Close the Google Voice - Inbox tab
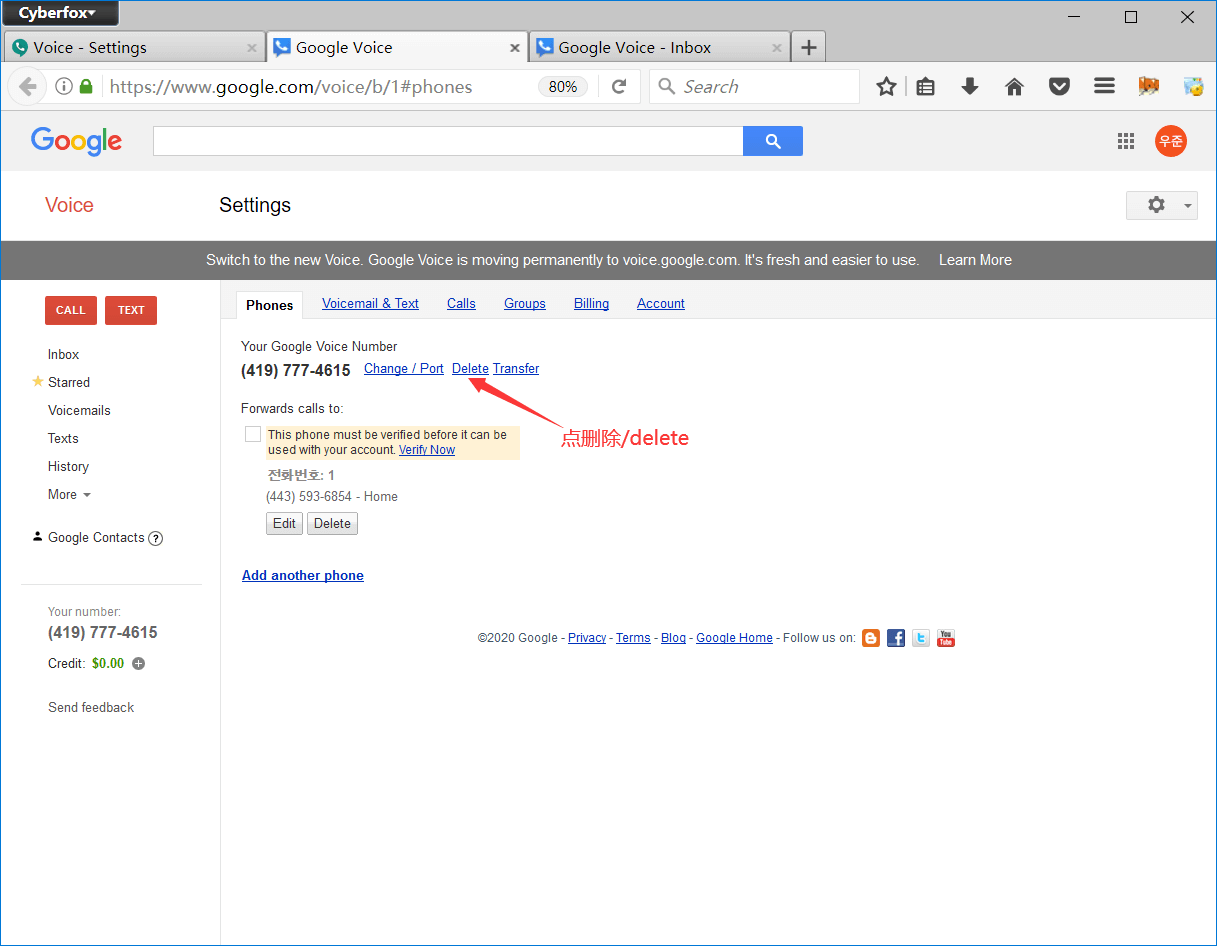 pos(776,47)
